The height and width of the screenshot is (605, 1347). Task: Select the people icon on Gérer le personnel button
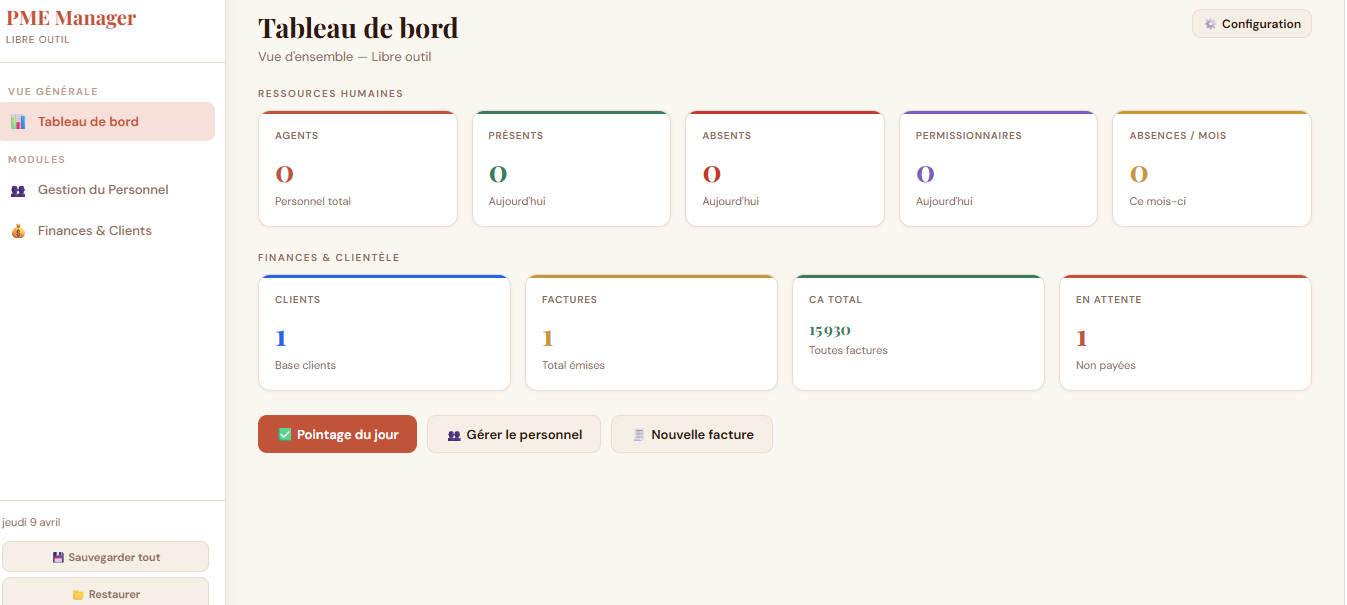pyautogui.click(x=454, y=434)
